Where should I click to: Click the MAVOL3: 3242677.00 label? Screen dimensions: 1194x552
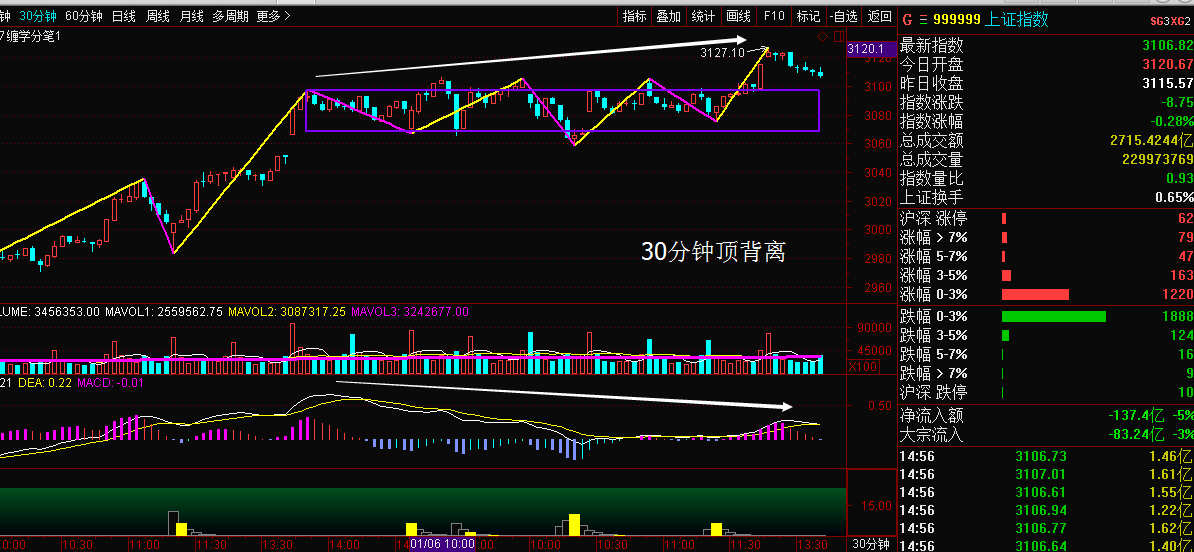tap(410, 311)
